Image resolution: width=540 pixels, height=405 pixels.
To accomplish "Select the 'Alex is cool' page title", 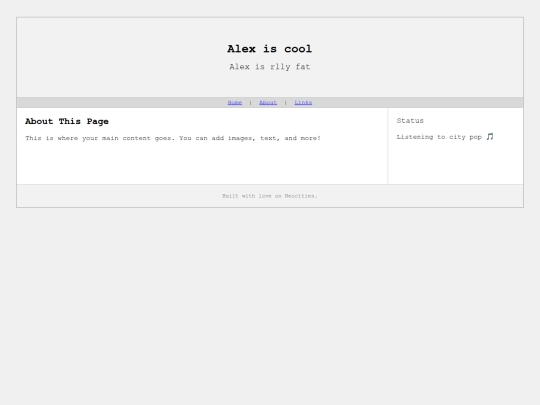I will coord(270,49).
